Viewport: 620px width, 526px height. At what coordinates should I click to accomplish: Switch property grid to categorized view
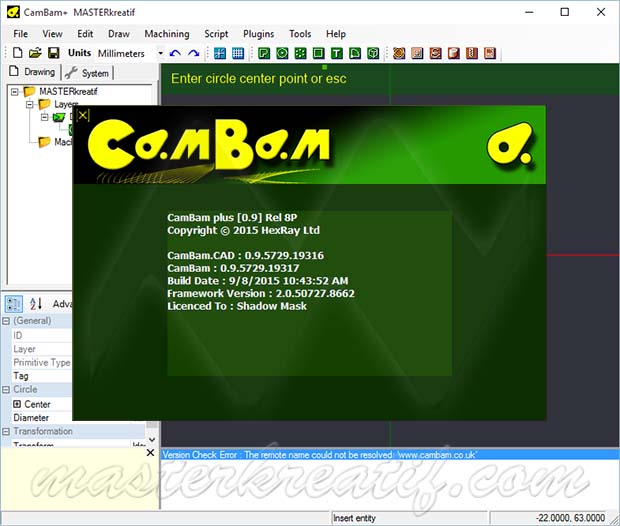[x=13, y=304]
